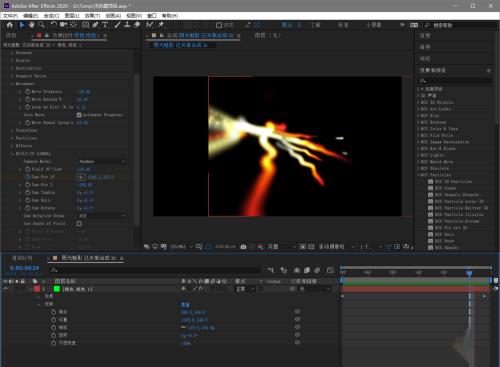Select BCC Particle System effect in list

457,221
